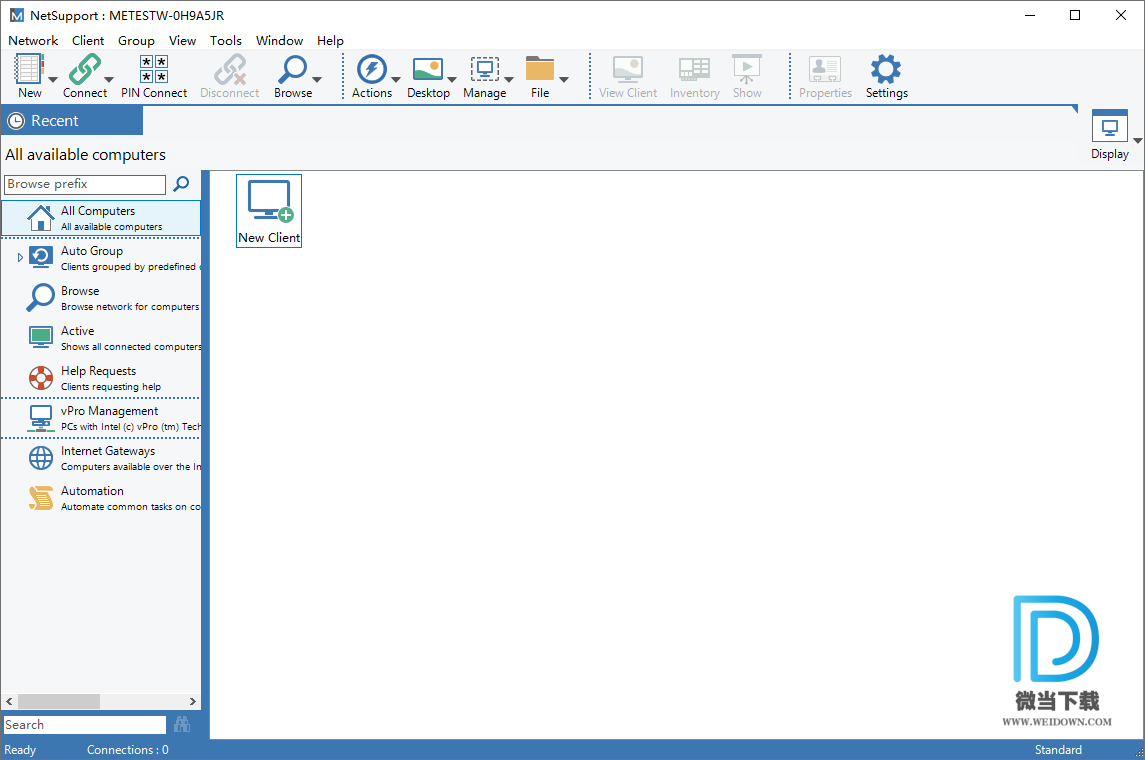Click the New Client monitor icon
The height and width of the screenshot is (760, 1145).
270,201
